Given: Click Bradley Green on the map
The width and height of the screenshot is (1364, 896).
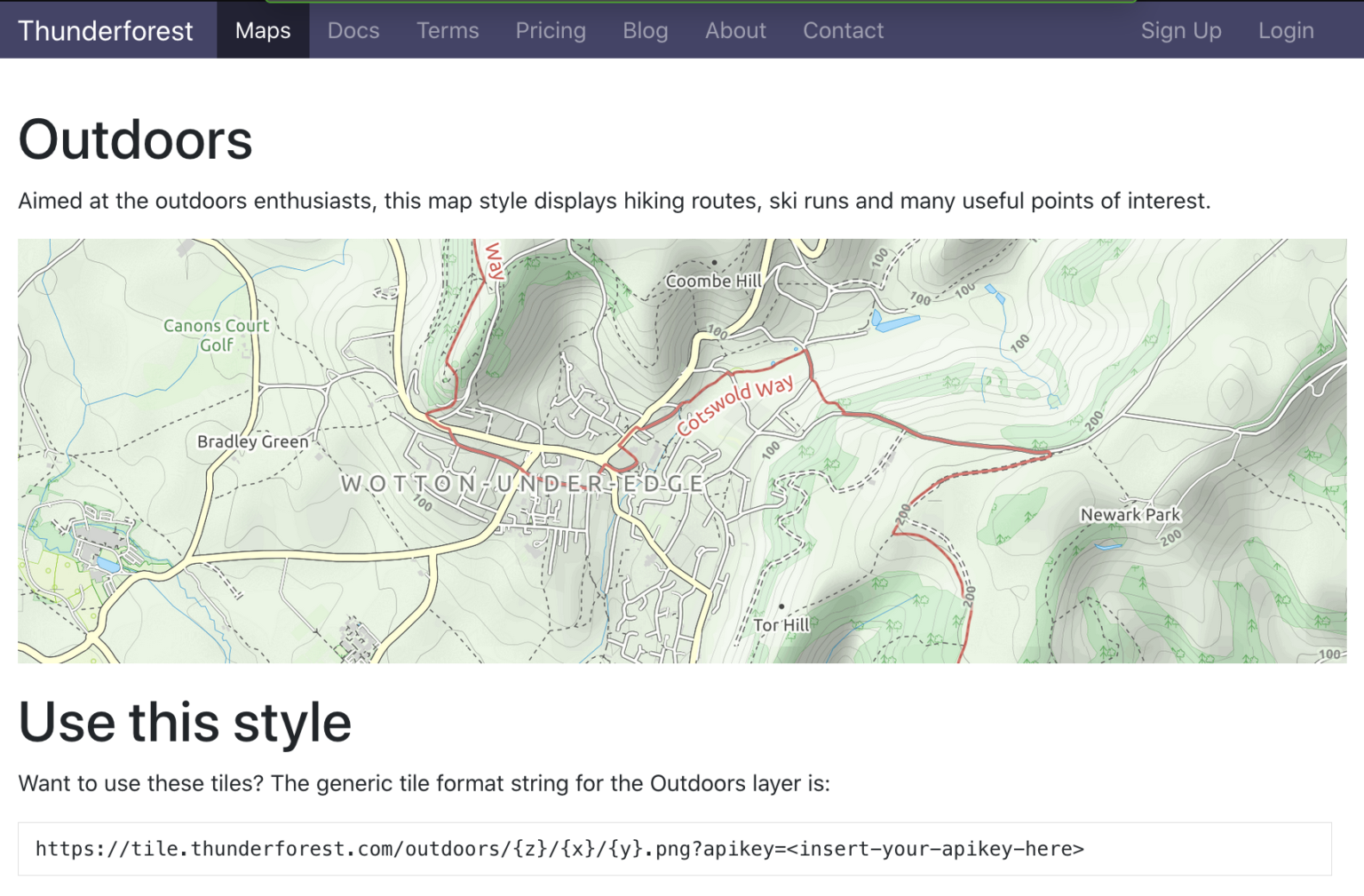Looking at the screenshot, I should point(252,441).
